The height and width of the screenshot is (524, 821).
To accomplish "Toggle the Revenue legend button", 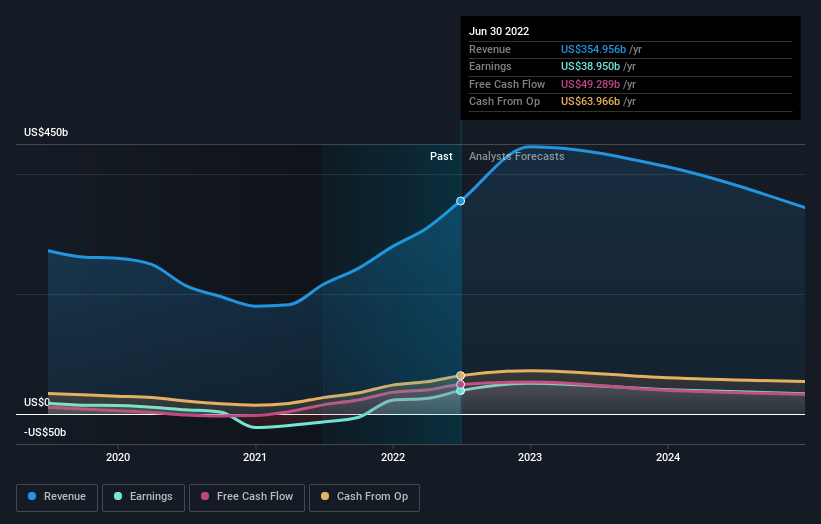I will coord(57,497).
